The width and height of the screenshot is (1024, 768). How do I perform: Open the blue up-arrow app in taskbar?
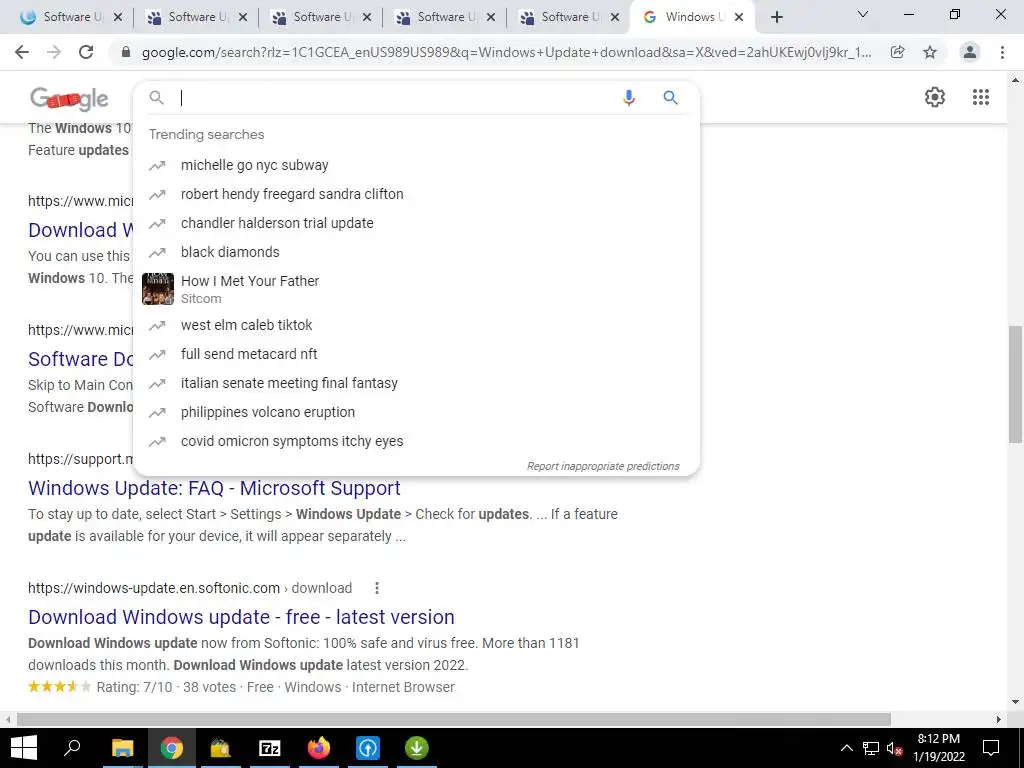click(x=368, y=748)
